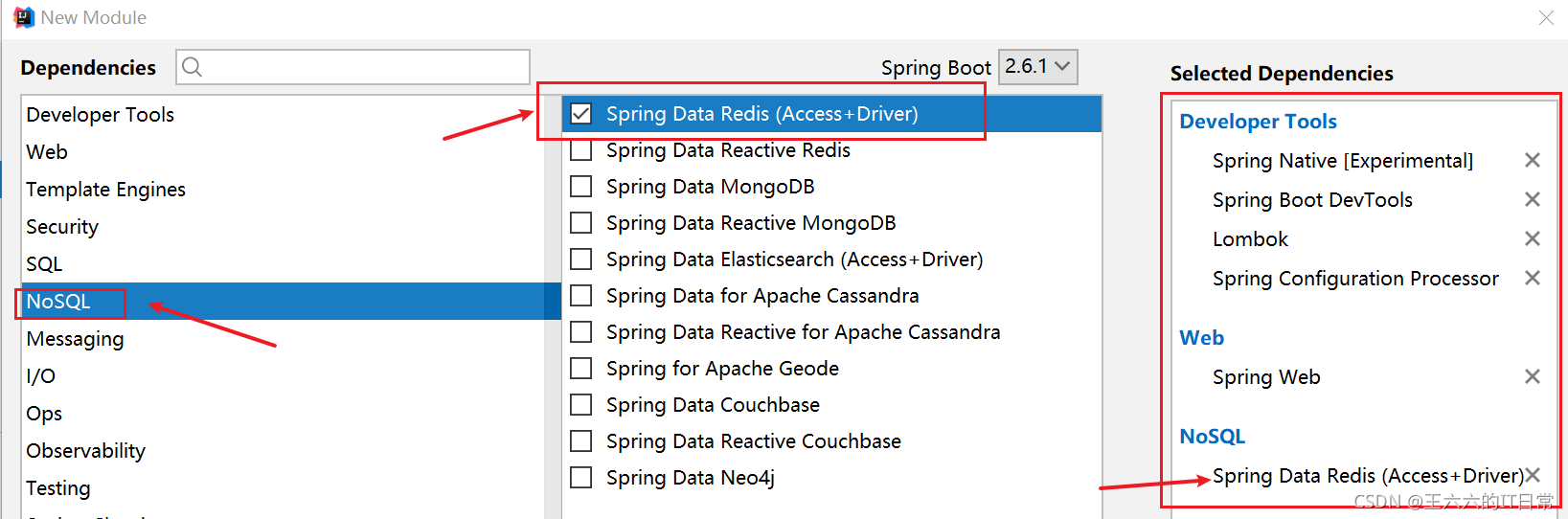Open Messaging category

pos(284,339)
